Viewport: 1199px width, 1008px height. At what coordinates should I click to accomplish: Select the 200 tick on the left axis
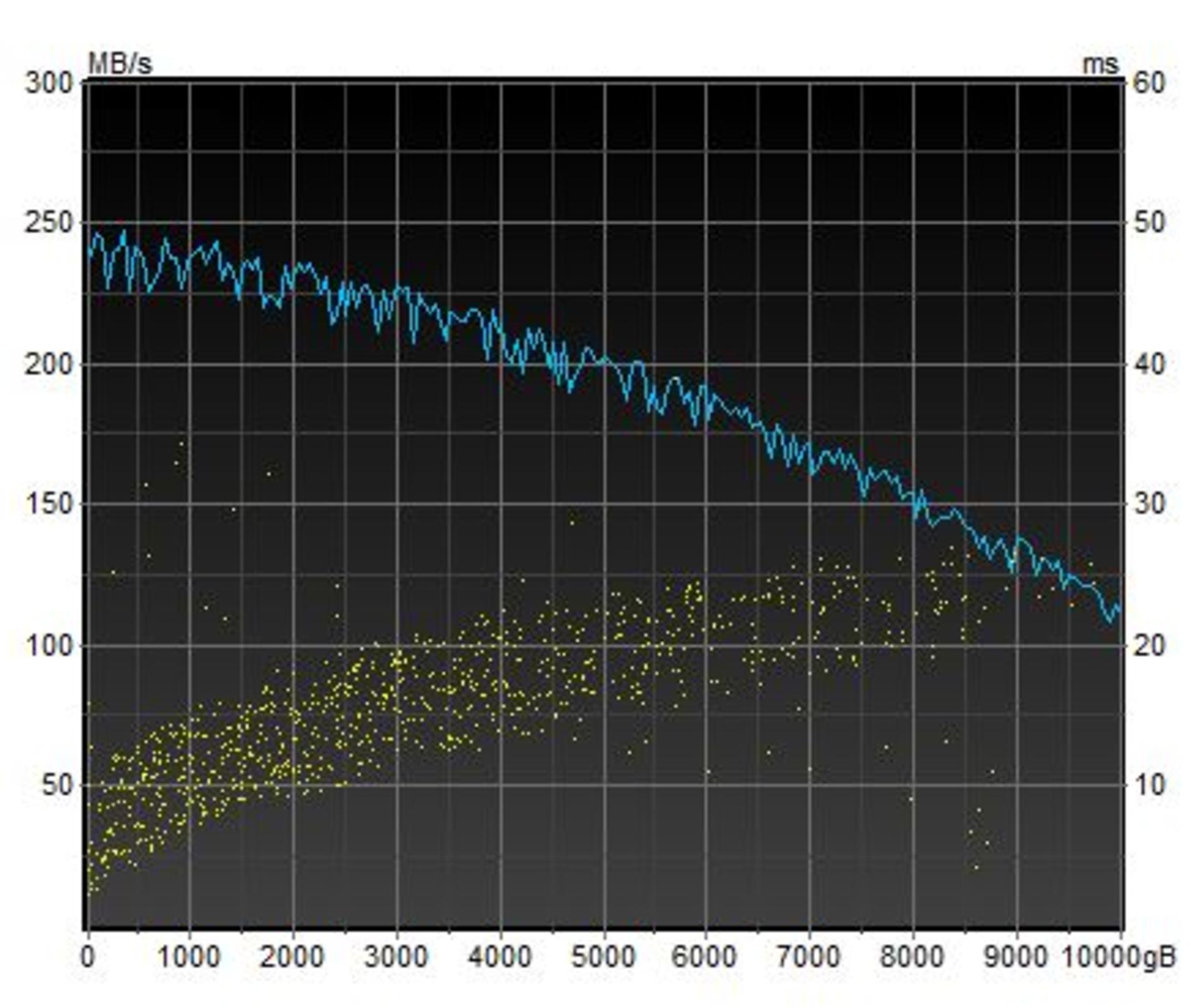pyautogui.click(x=49, y=364)
